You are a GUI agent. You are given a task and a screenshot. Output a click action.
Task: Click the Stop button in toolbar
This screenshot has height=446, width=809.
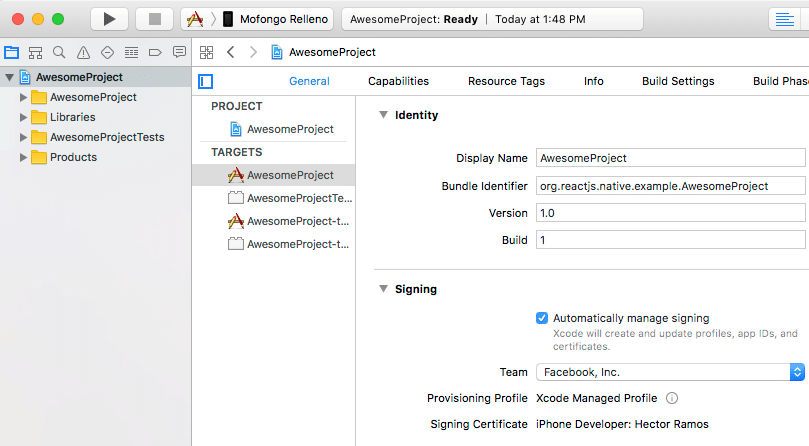(x=154, y=19)
